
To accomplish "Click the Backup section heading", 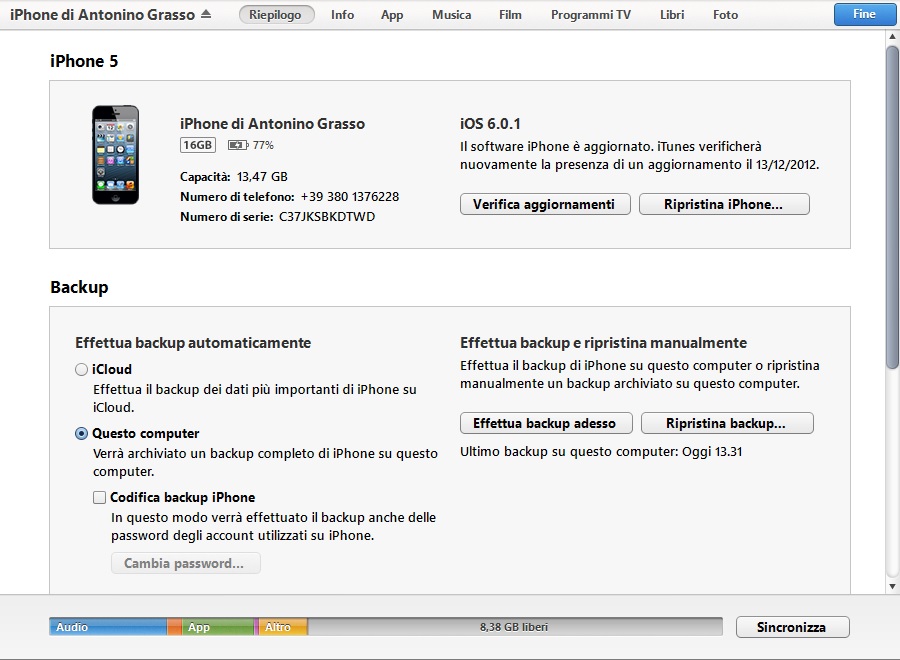I will [79, 287].
